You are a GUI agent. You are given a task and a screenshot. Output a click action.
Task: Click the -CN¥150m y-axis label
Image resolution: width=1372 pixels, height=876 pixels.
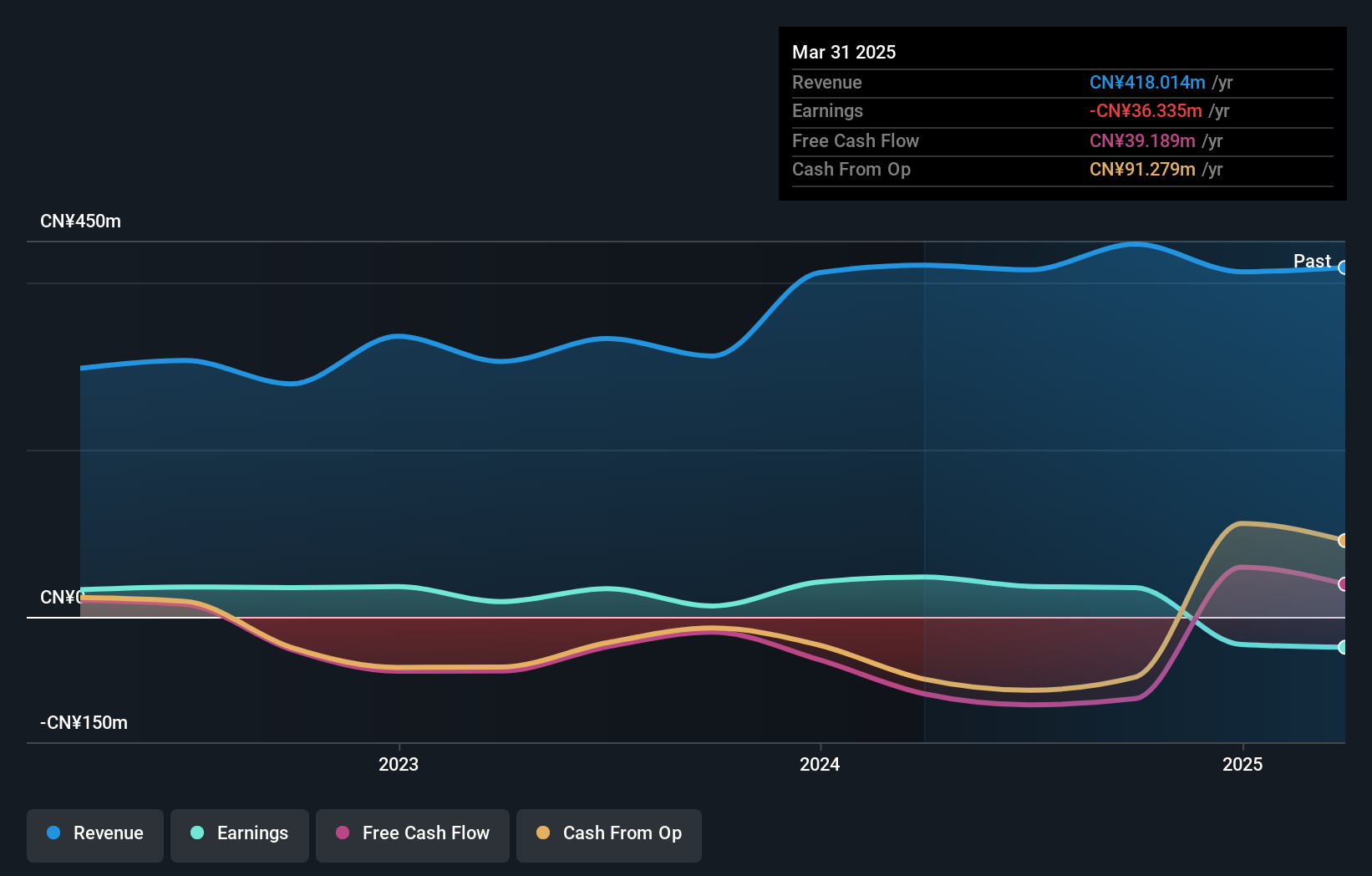tap(84, 723)
